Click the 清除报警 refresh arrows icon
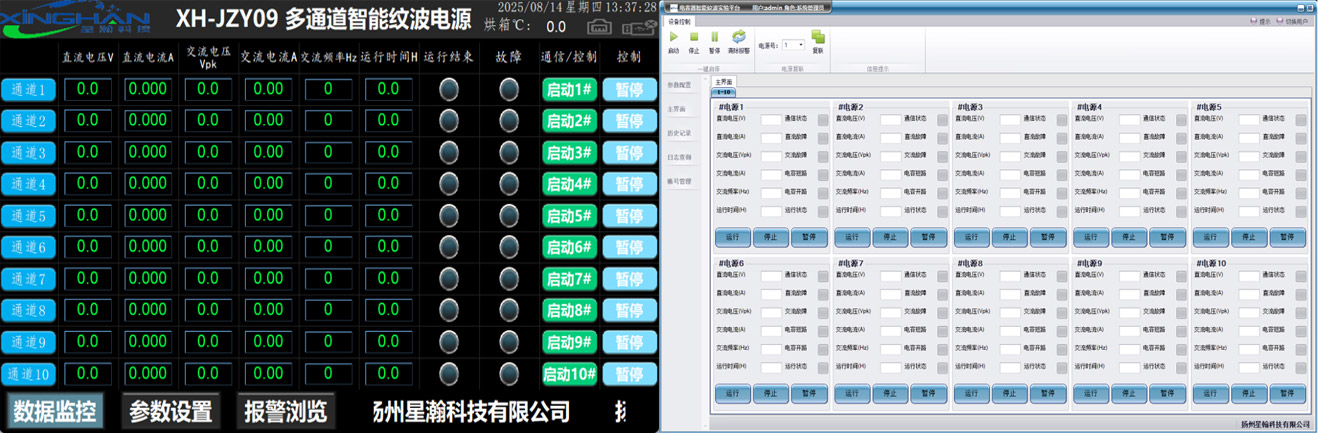1318x433 pixels. pyautogui.click(x=738, y=37)
